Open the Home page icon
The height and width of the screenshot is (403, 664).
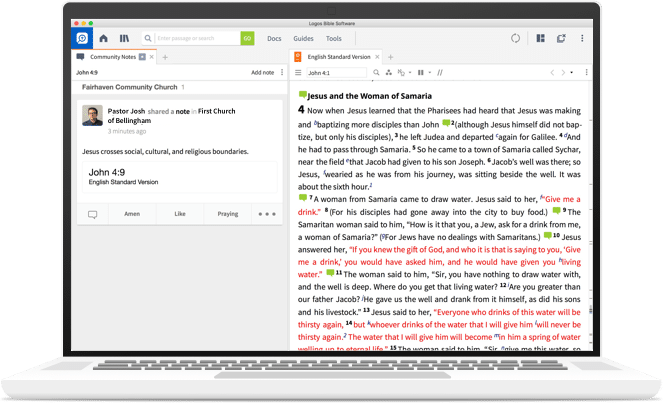click(103, 38)
